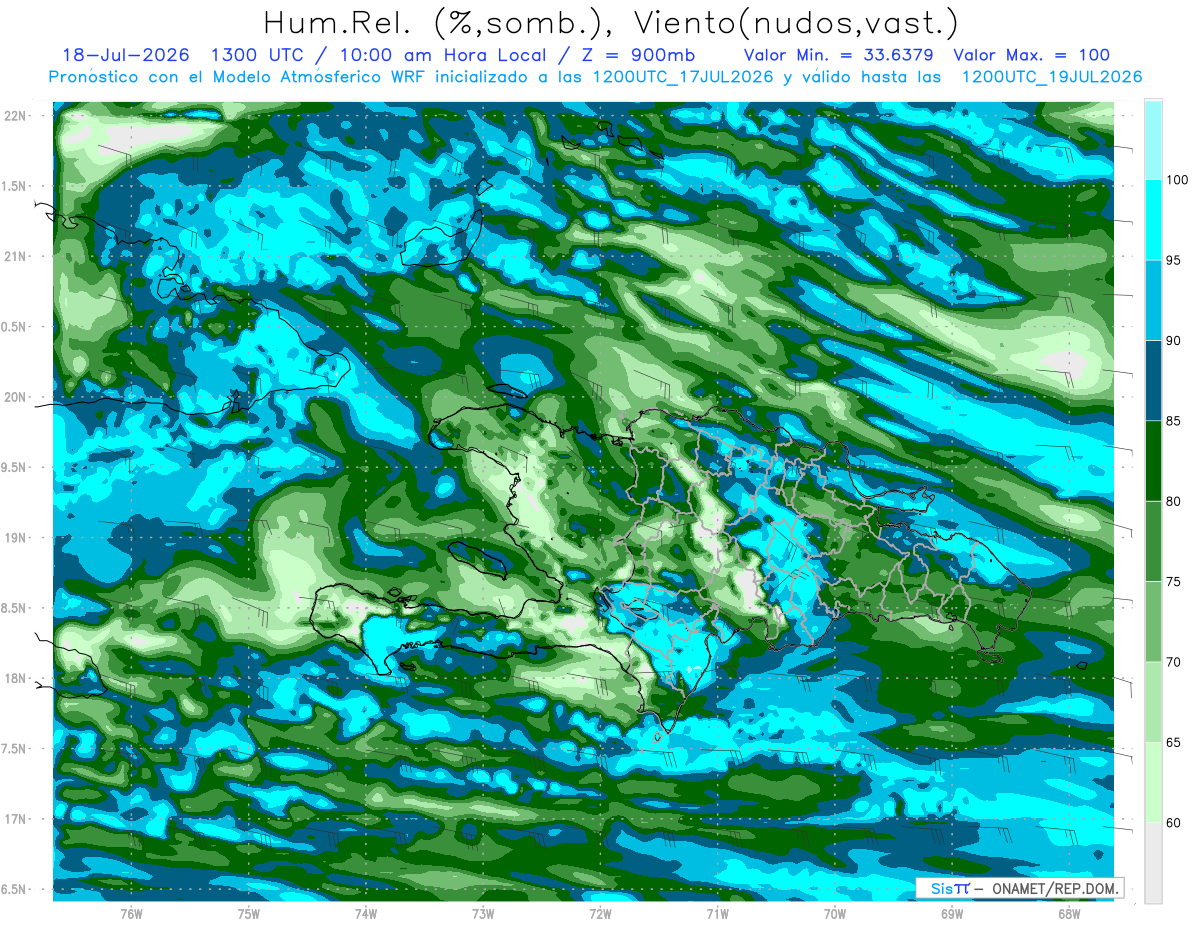Pick the light green 65–70 legend band

click(x=1153, y=702)
